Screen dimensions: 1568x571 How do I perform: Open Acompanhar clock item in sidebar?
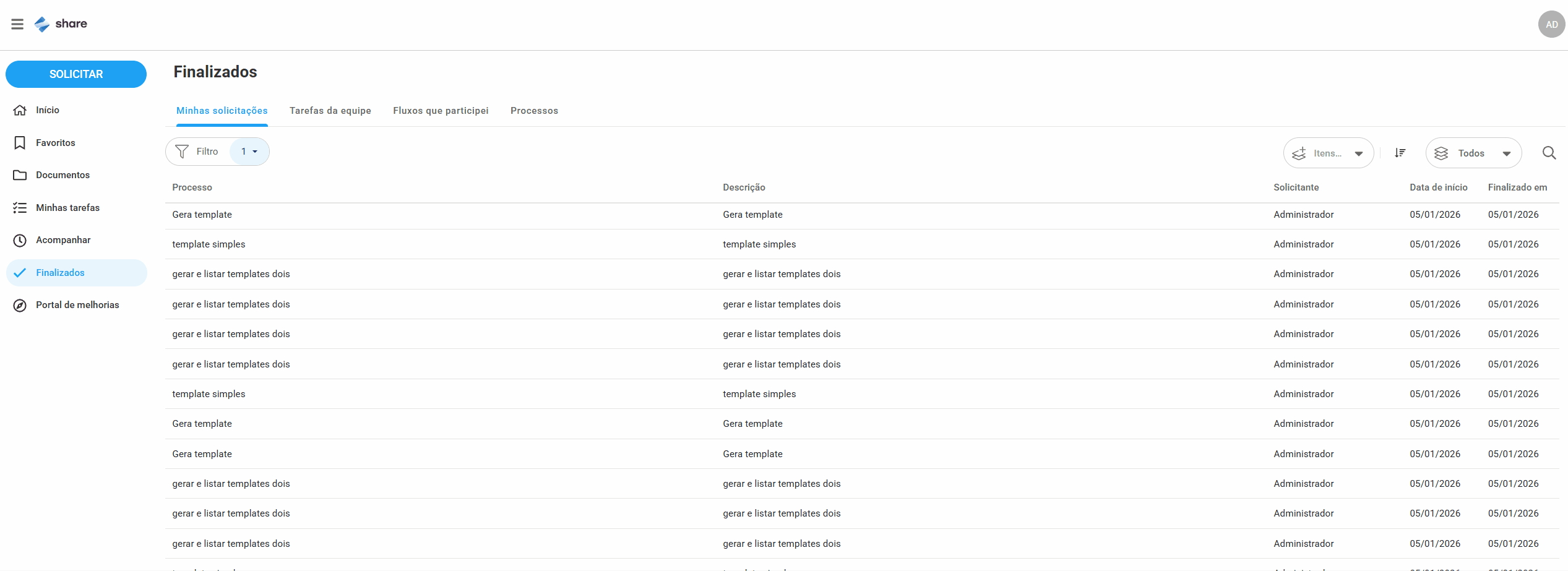pos(62,240)
